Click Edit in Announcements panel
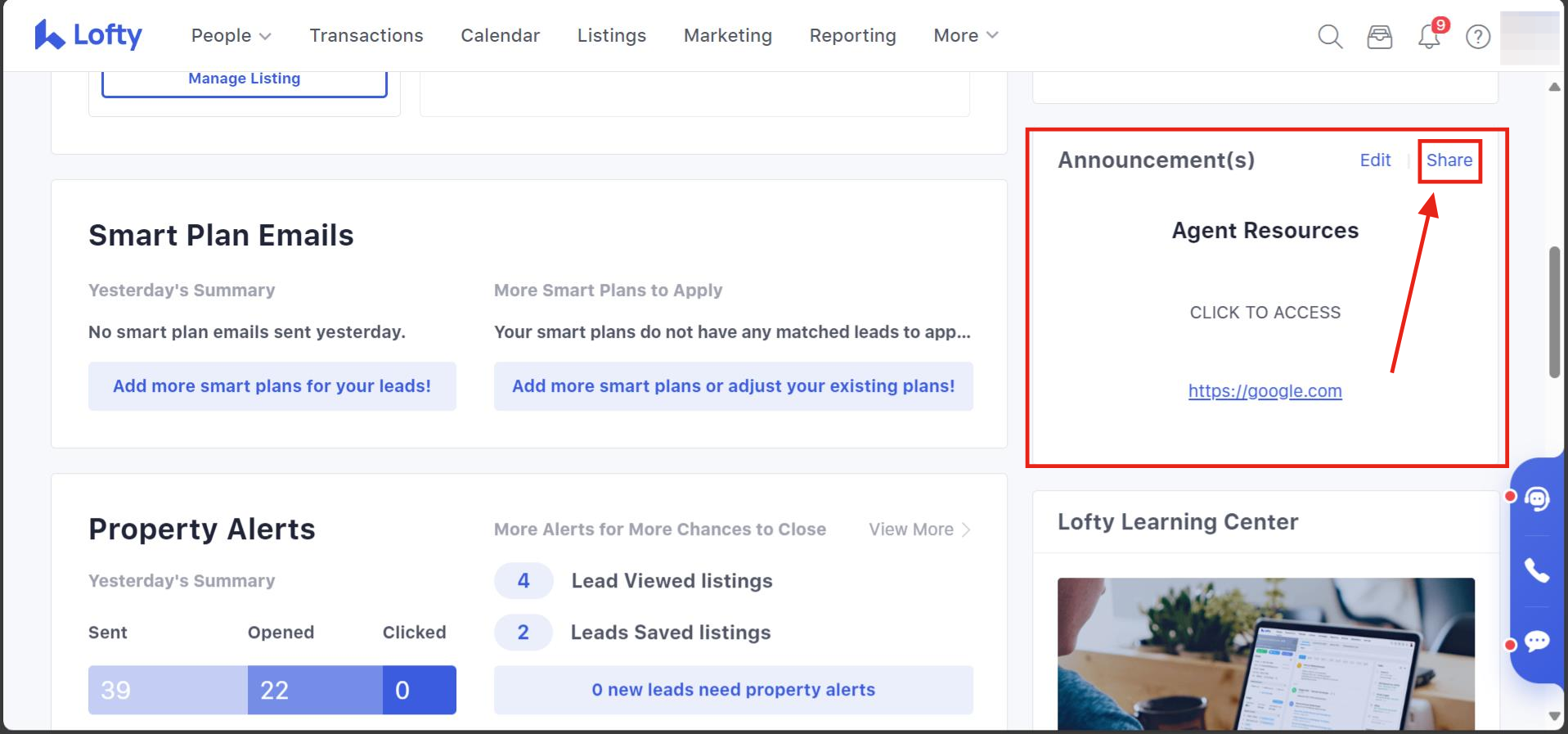 coord(1374,160)
